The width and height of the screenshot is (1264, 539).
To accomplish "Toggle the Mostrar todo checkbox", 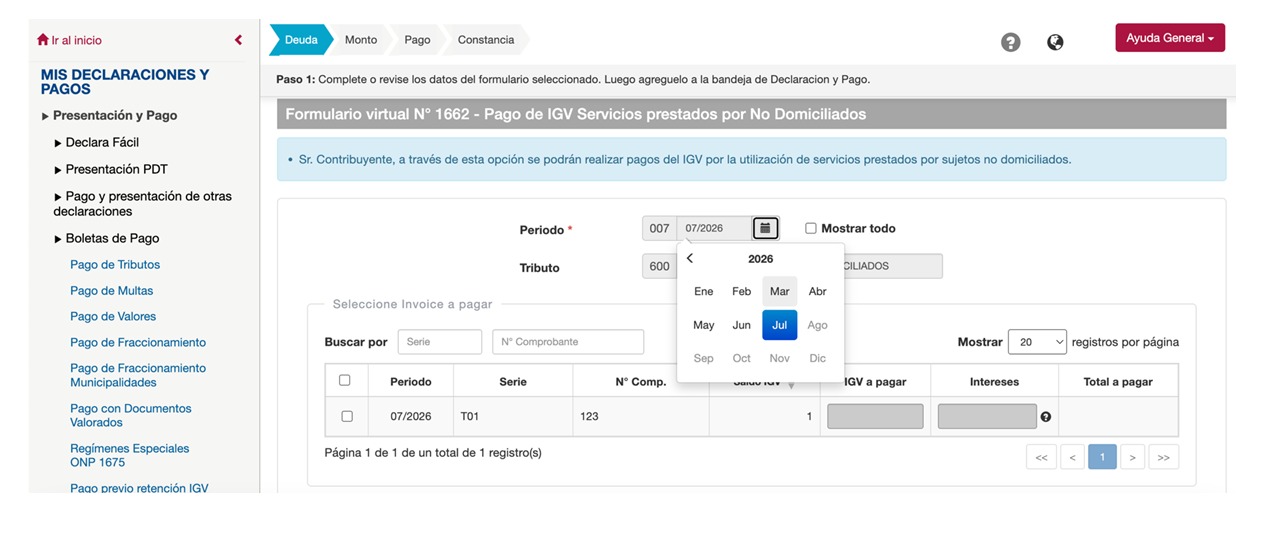I will (811, 228).
